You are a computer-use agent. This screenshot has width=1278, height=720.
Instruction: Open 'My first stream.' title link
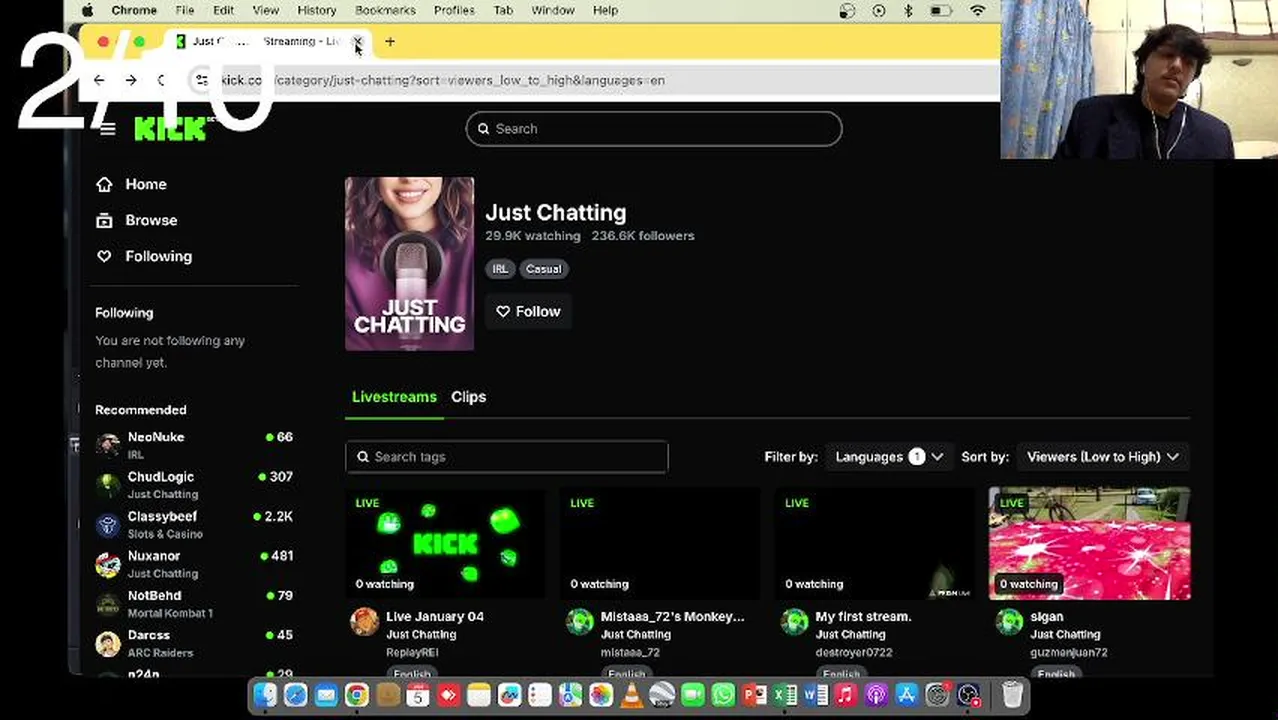(863, 617)
